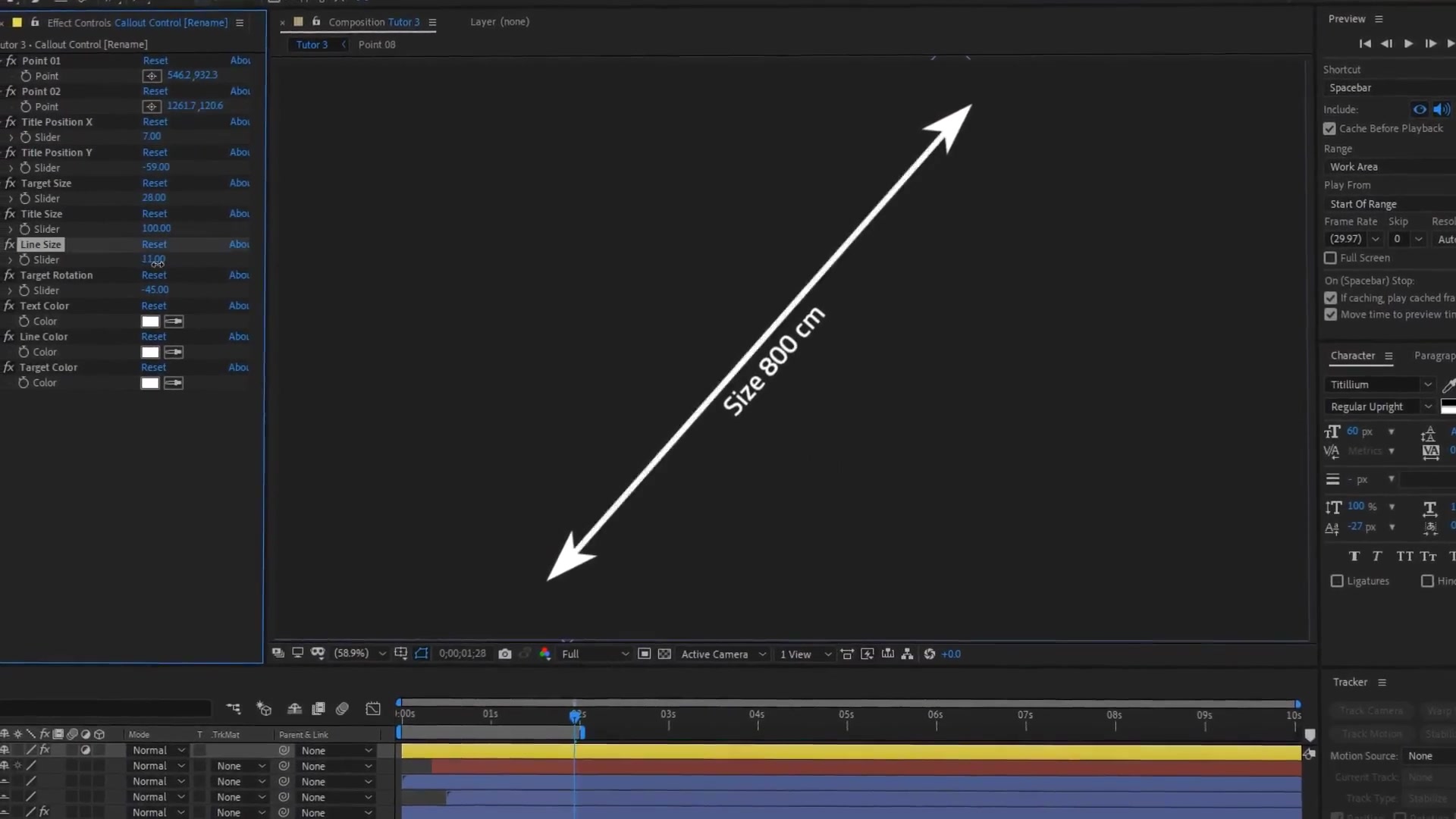The width and height of the screenshot is (1456, 819).
Task: Select the composition tab Tutor 3
Action: pos(311,44)
